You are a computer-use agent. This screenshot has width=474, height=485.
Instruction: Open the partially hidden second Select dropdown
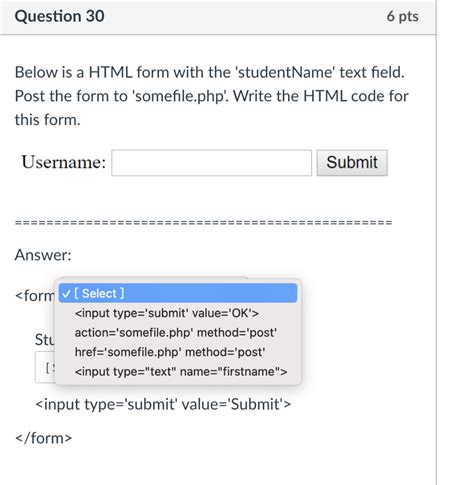click(45, 367)
